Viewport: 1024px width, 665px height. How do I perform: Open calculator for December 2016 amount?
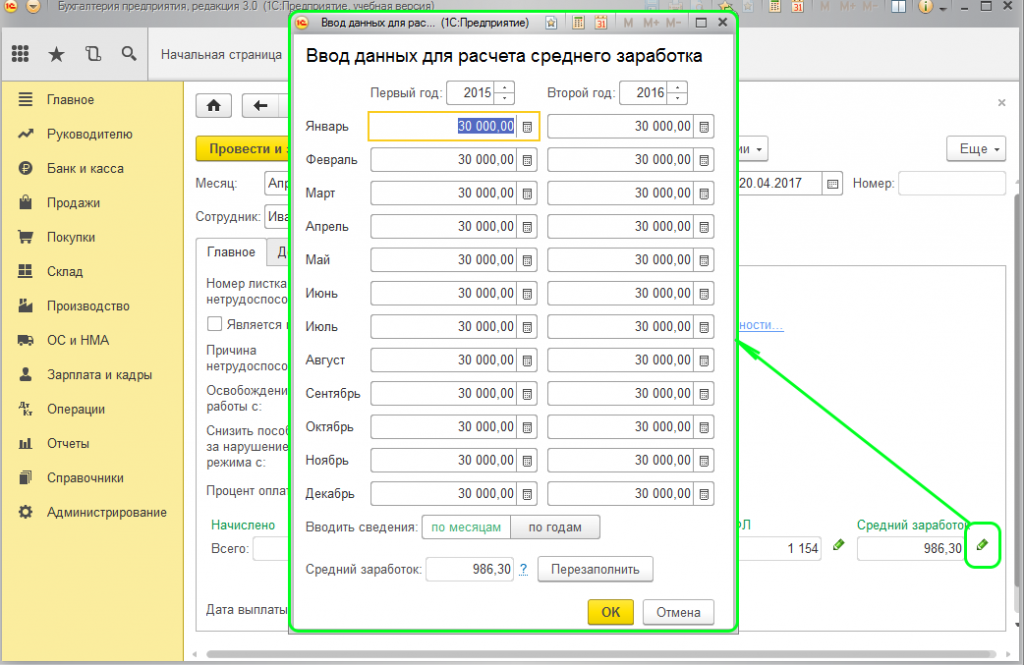coord(704,494)
